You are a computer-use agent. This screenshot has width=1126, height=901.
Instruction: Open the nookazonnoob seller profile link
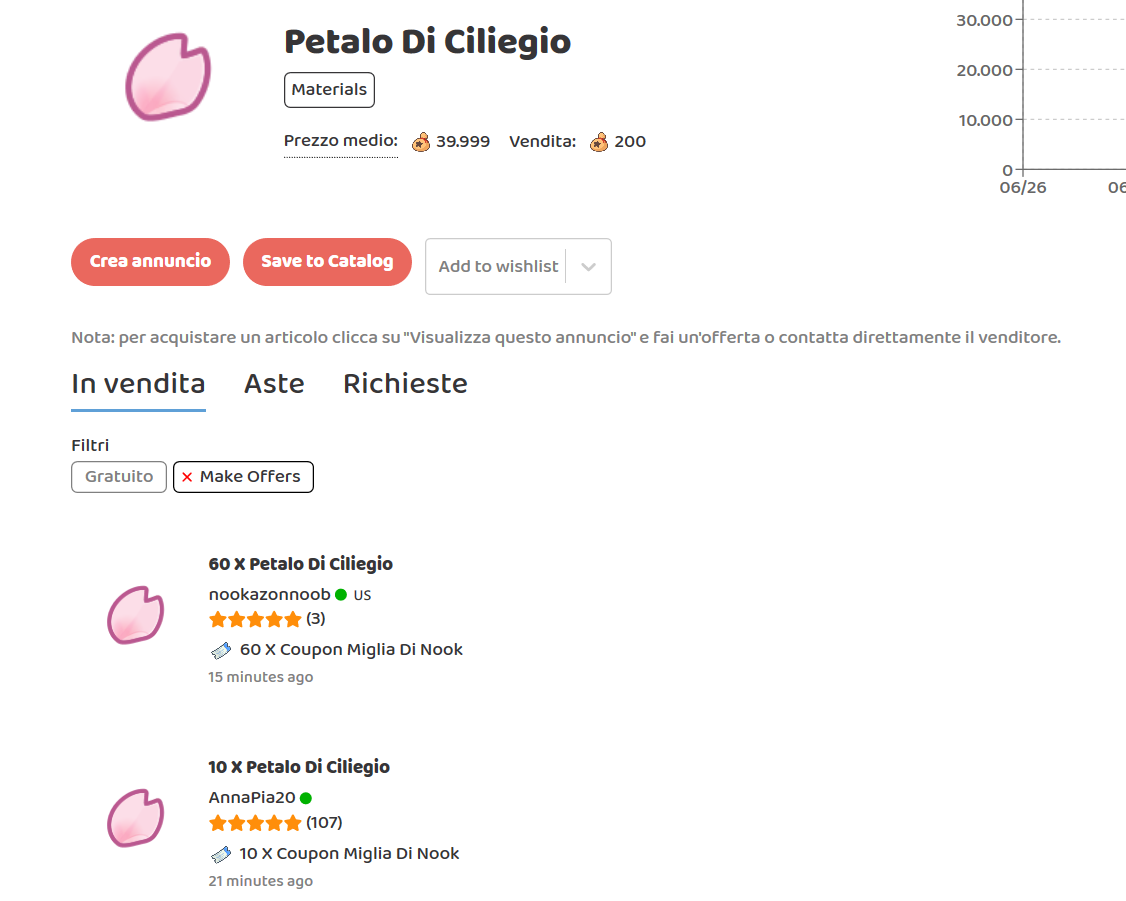point(269,595)
